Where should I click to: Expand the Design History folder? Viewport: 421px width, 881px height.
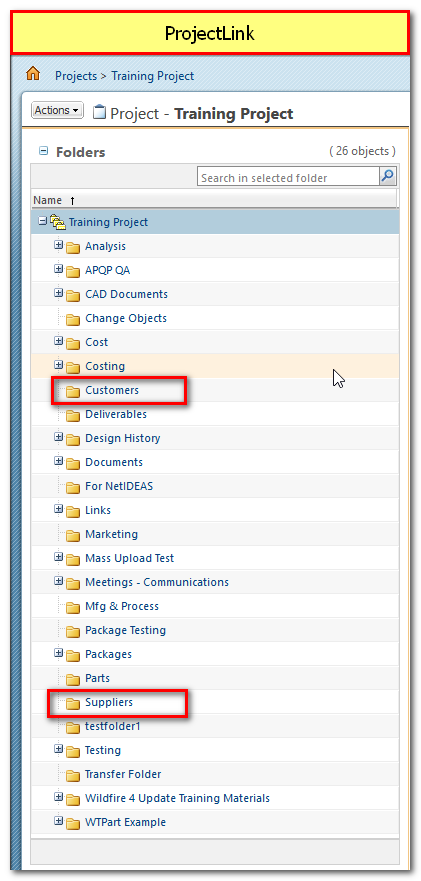(58, 437)
